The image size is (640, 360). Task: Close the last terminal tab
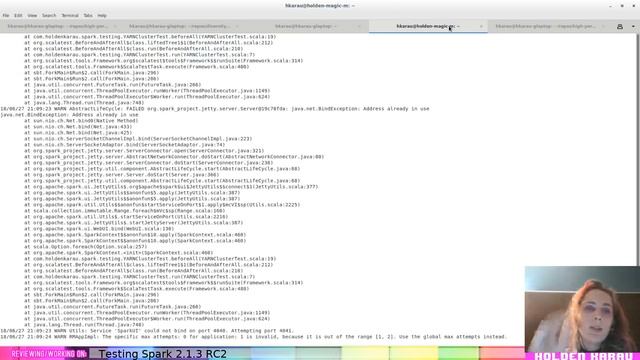603,27
